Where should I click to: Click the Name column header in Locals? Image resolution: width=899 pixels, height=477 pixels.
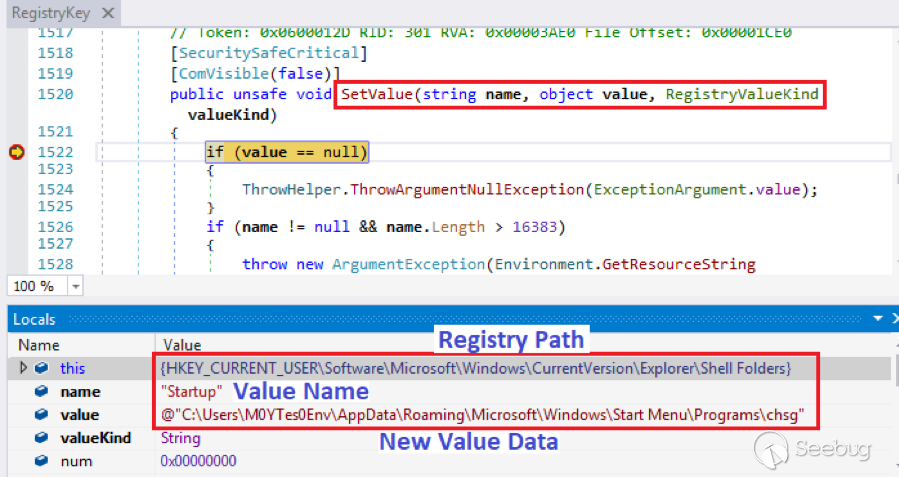[38, 345]
